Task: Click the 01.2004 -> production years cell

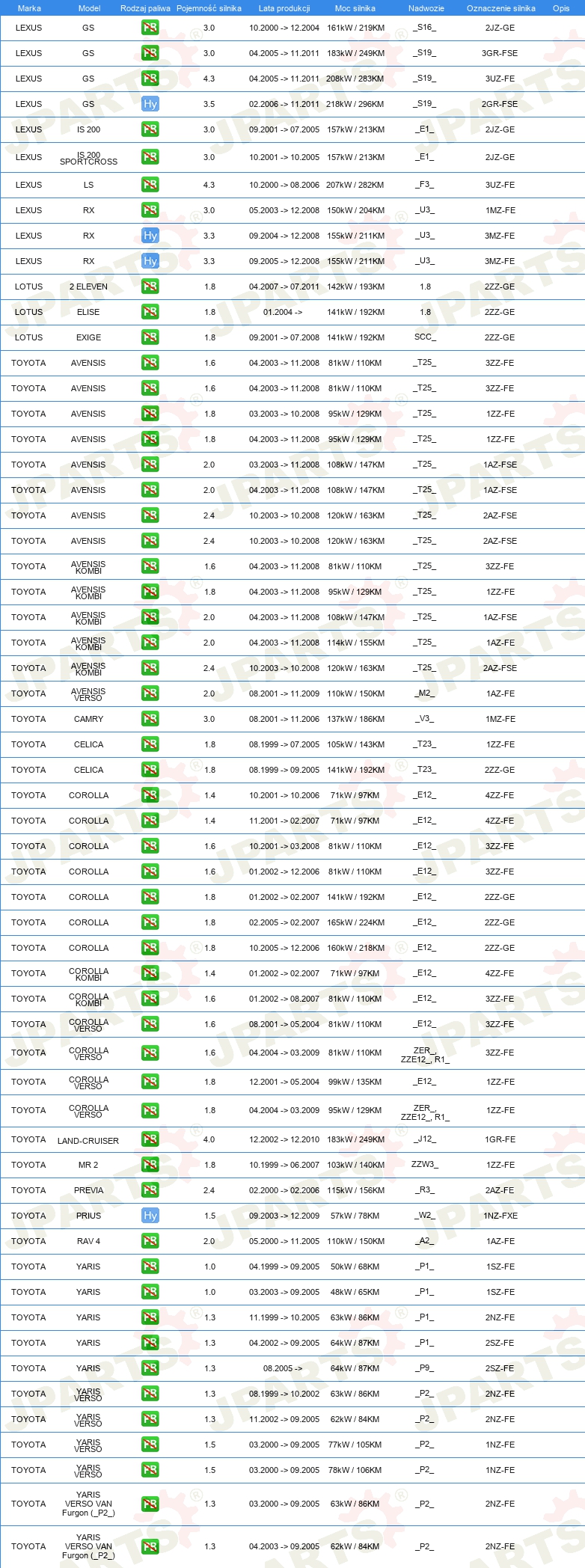Action: pos(283,312)
